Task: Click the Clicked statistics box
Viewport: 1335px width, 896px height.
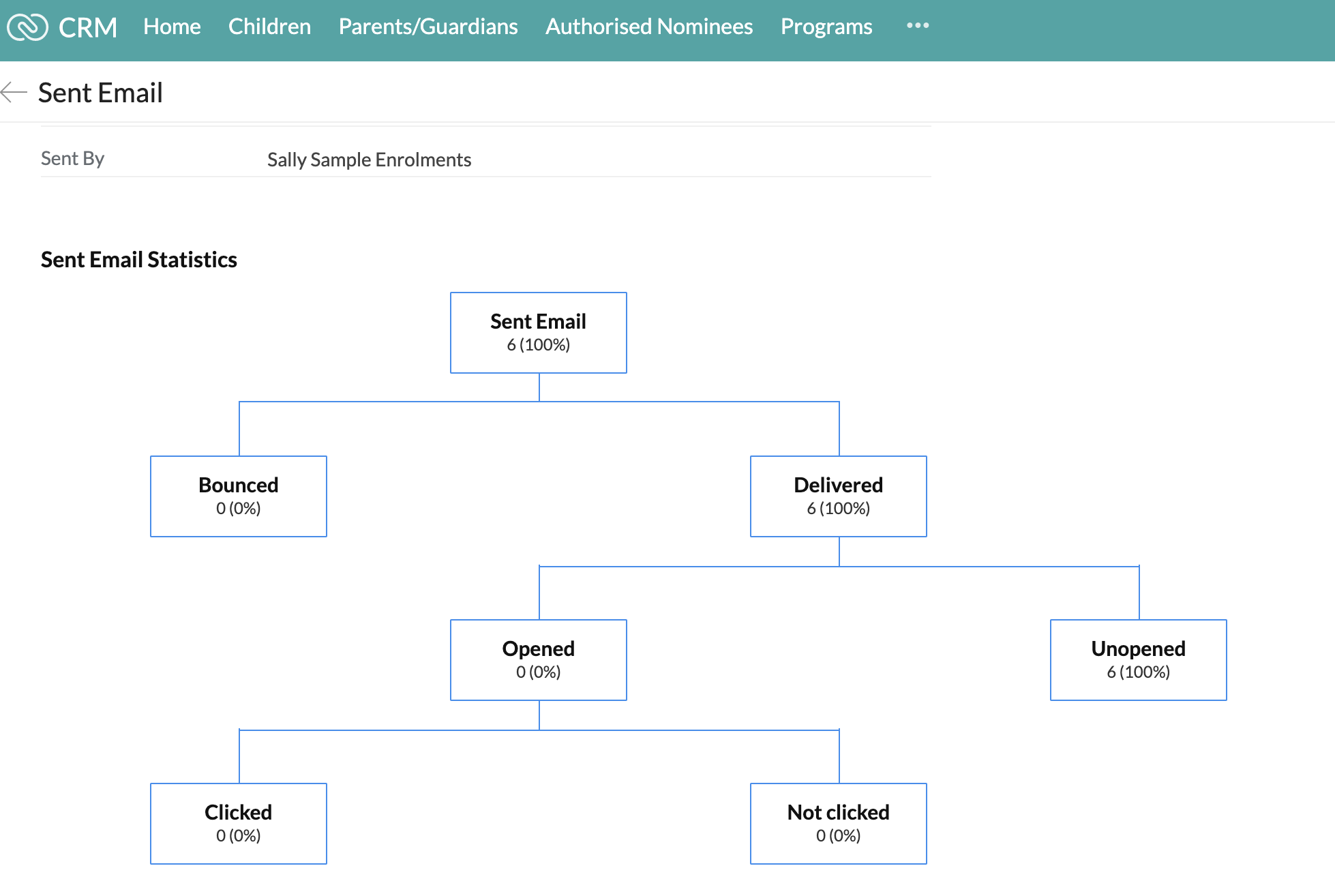Action: pyautogui.click(x=238, y=824)
